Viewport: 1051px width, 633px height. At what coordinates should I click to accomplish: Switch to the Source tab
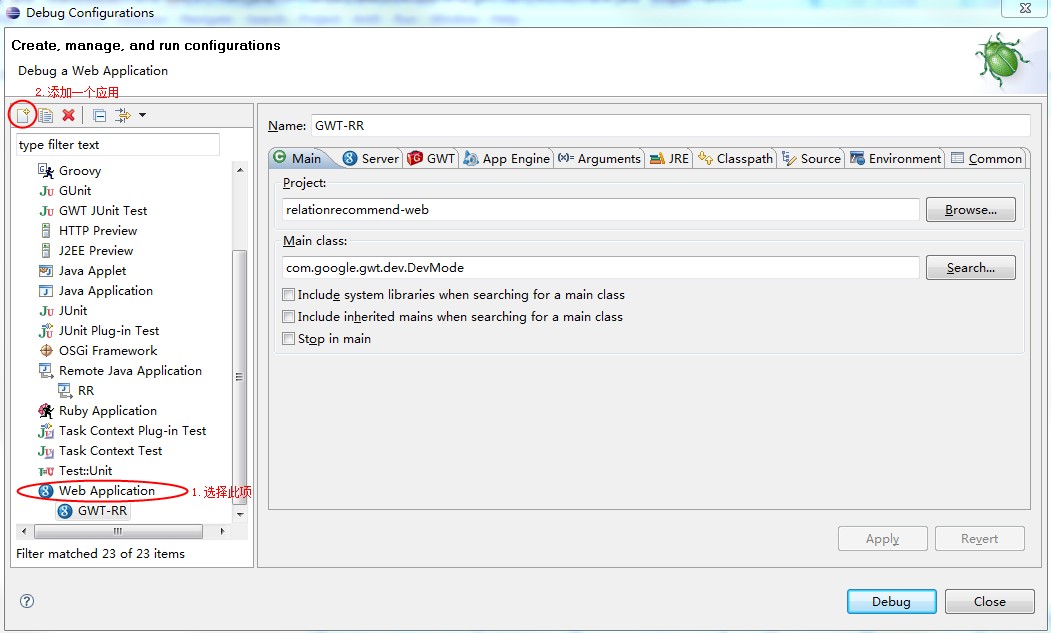(811, 158)
